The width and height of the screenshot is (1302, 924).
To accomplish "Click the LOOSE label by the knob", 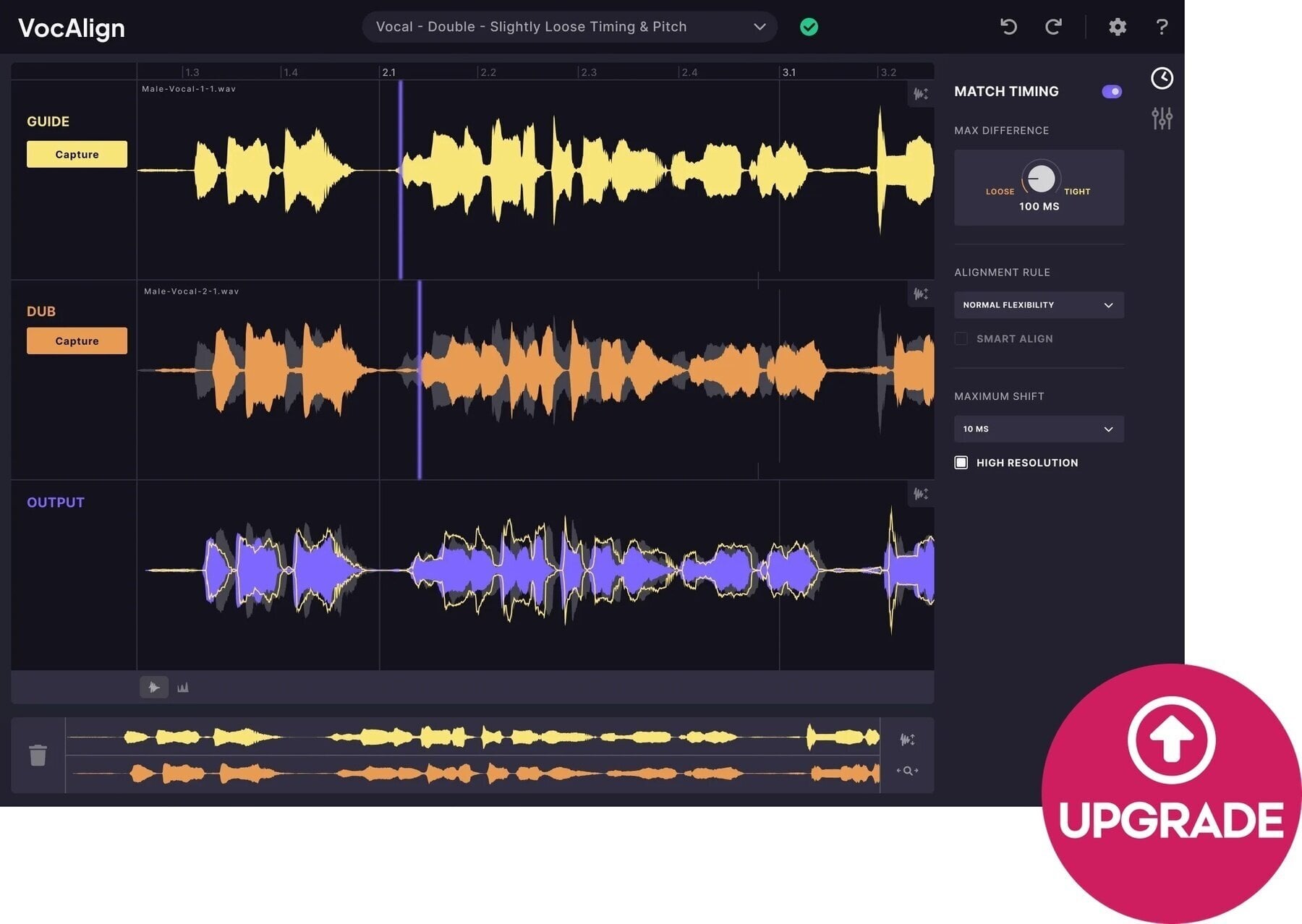I will [1000, 192].
